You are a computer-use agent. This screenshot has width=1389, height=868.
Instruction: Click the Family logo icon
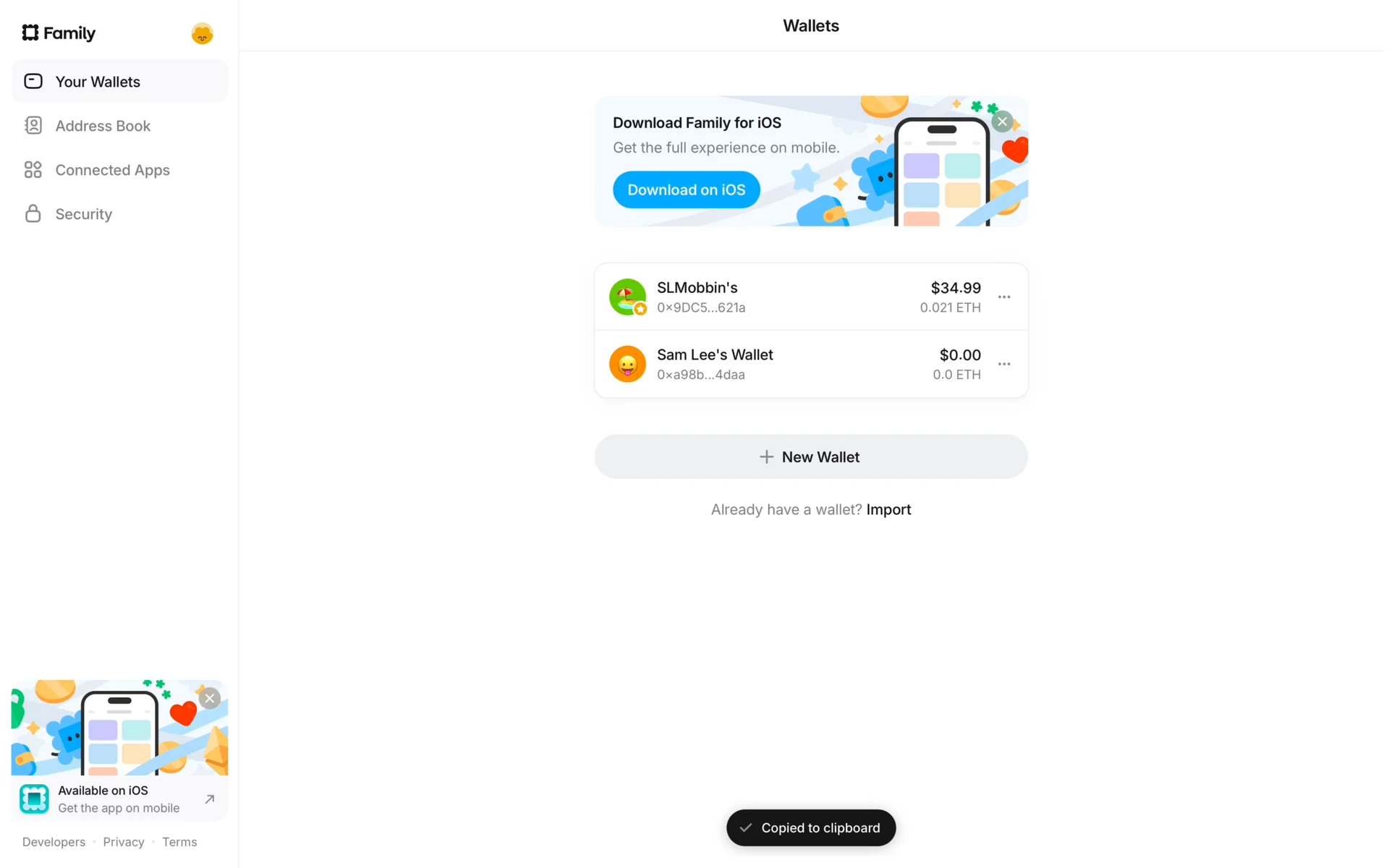point(30,33)
